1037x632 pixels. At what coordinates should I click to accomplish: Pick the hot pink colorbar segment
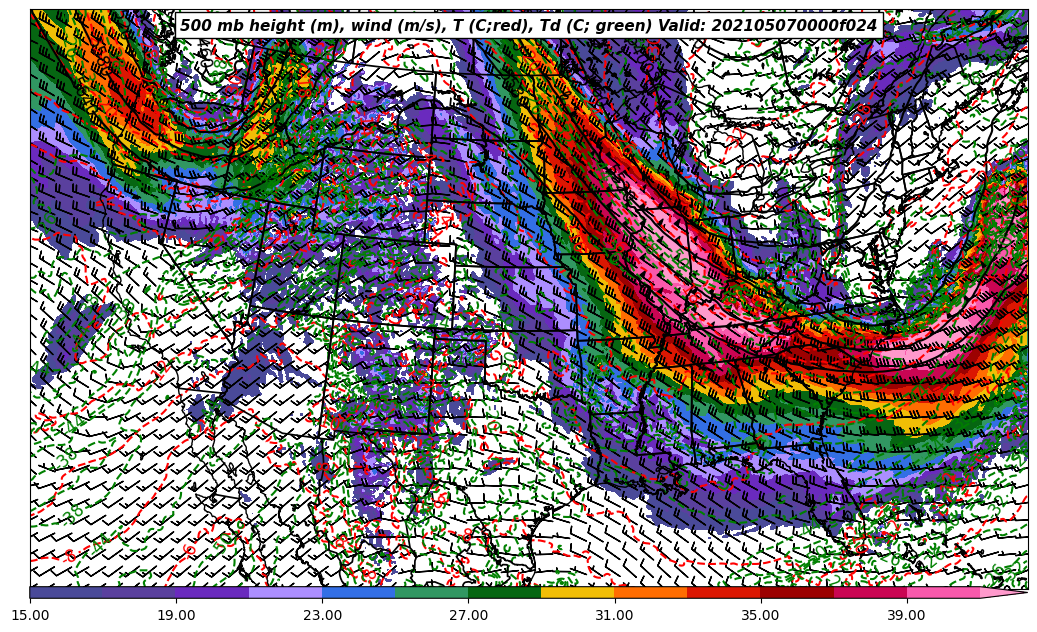tap(942, 592)
